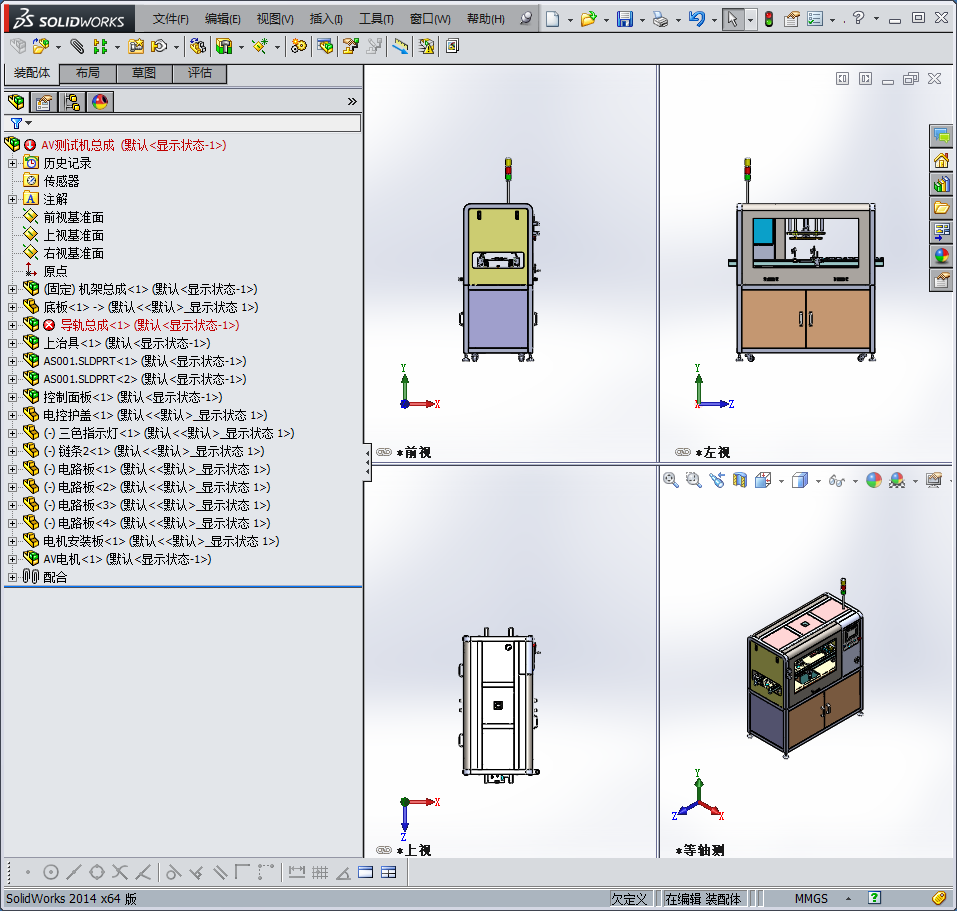Image resolution: width=957 pixels, height=911 pixels.
Task: Expand the 注解 tree node
Action: pos(12,200)
